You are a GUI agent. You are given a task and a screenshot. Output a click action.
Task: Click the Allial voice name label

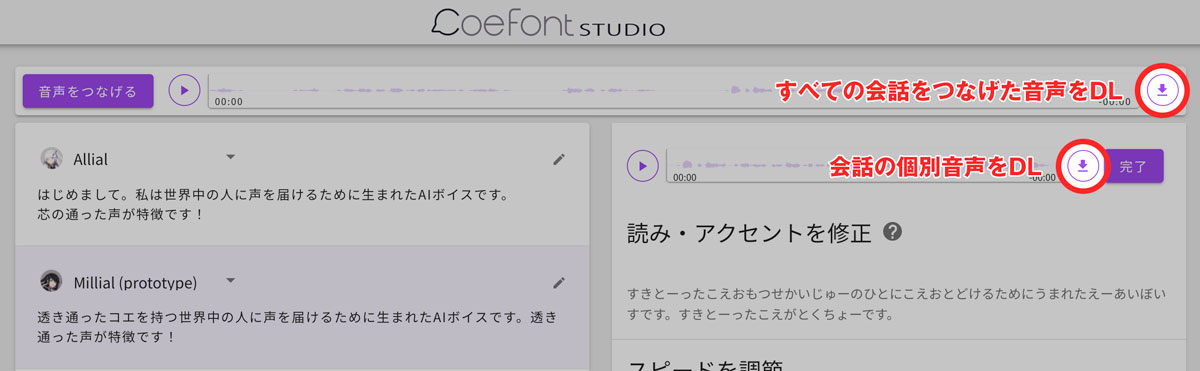coord(91,159)
